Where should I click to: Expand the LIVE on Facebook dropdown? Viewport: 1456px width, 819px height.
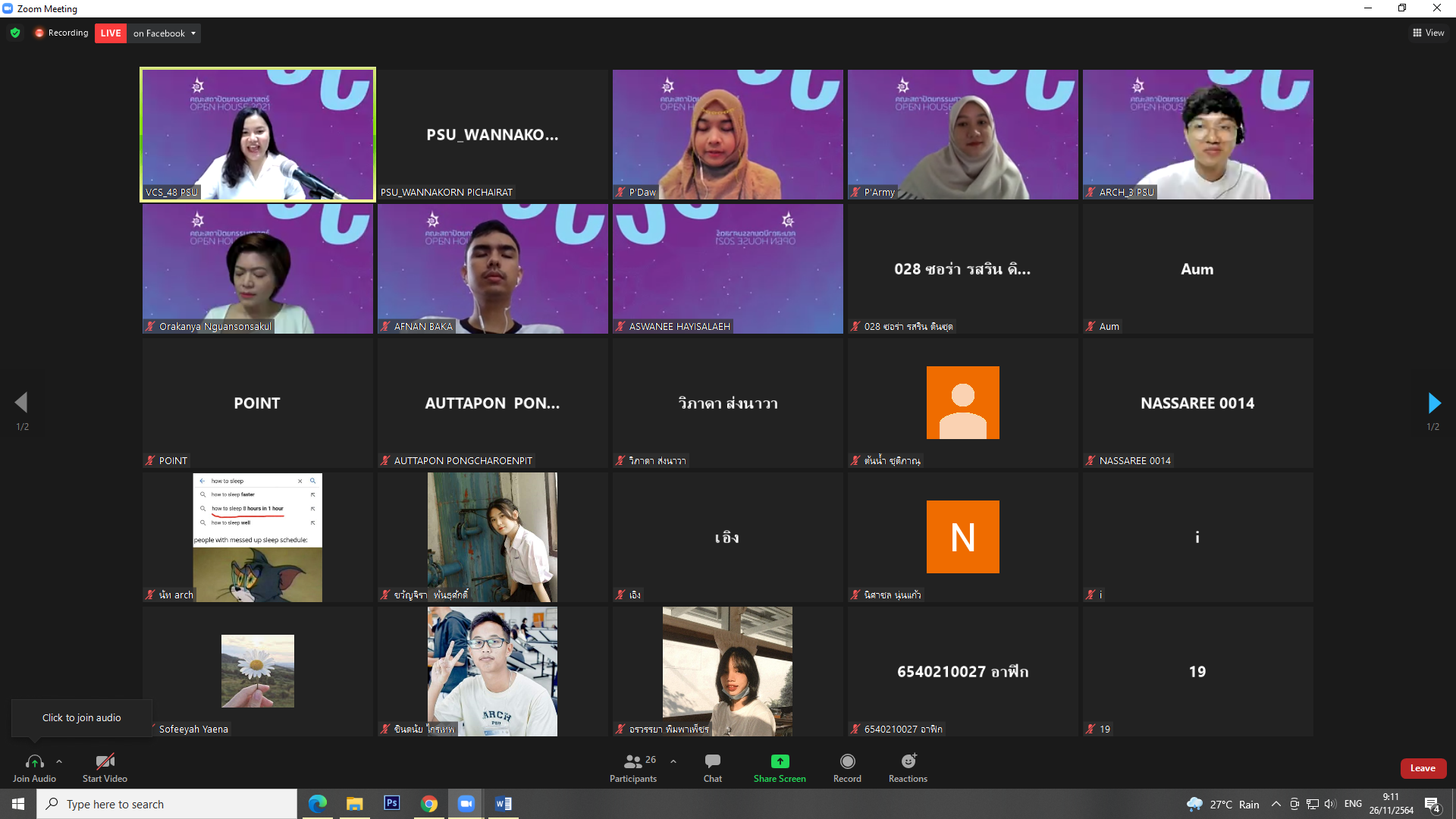click(193, 33)
